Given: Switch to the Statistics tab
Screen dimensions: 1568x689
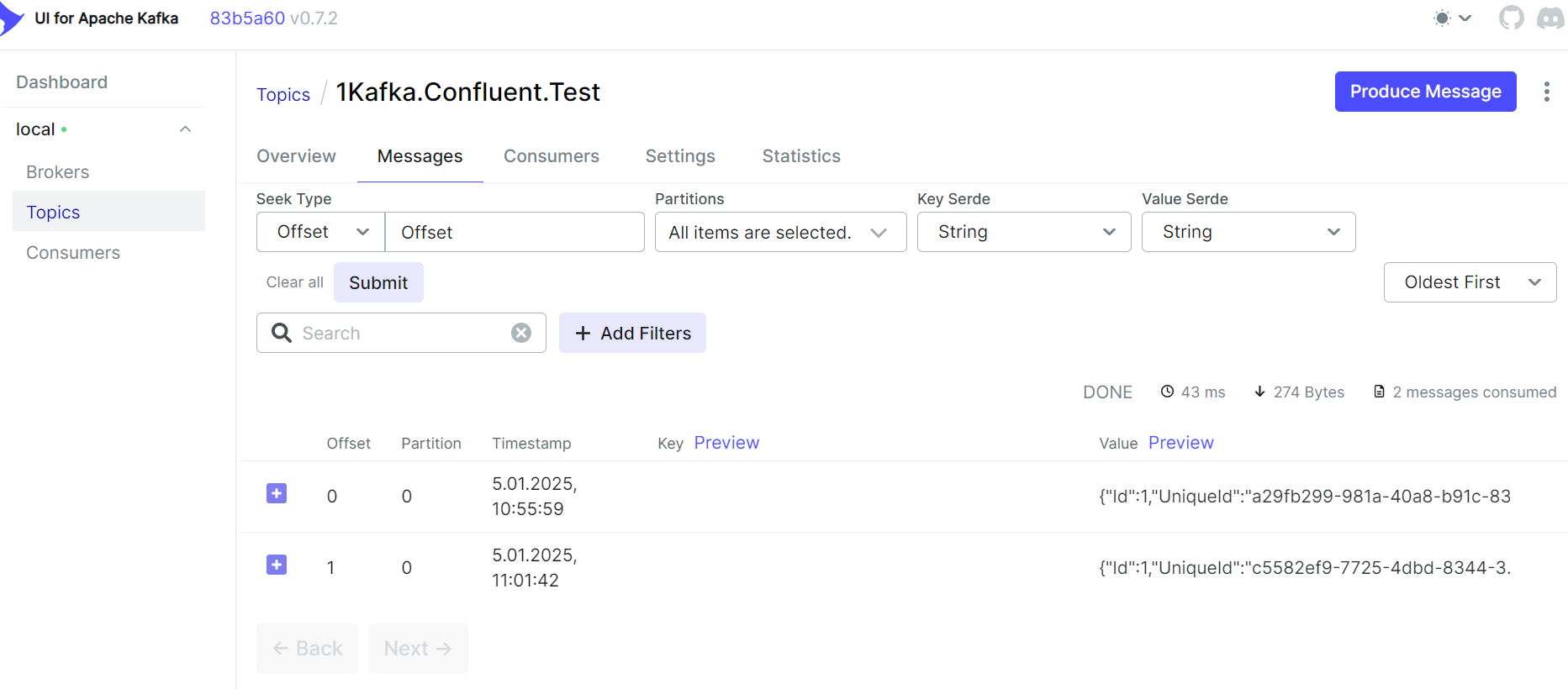Looking at the screenshot, I should 801,156.
